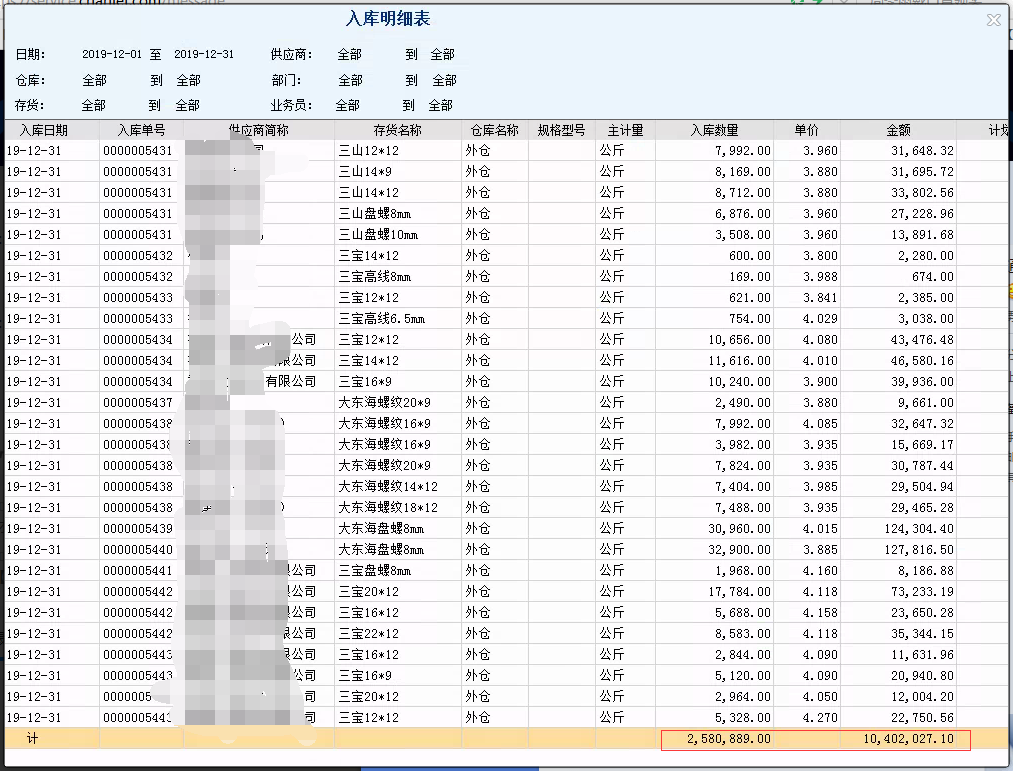Select the item cell 三山盘螺8mm
The image size is (1013, 771).
coord(375,214)
